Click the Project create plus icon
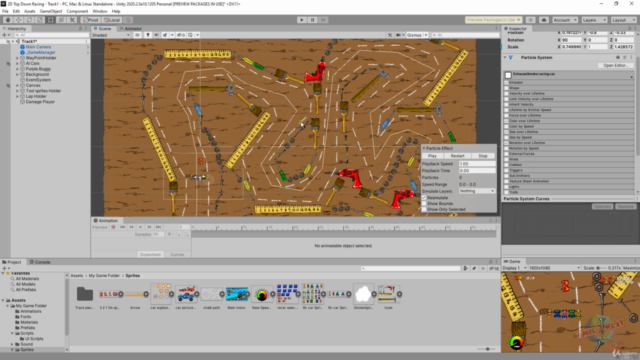This screenshot has height=360, width=640. (x=5, y=269)
